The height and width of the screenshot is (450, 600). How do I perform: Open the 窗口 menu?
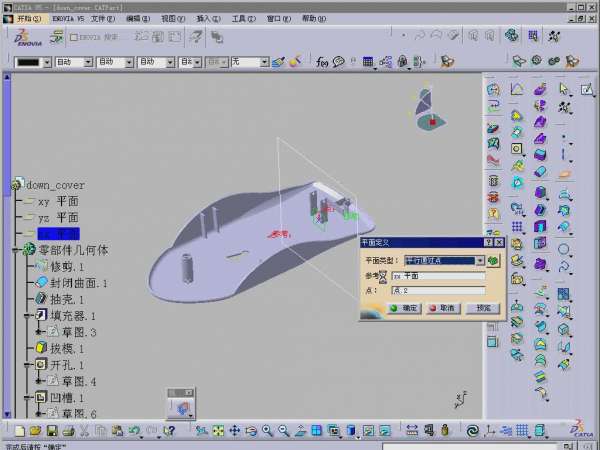[x=279, y=18]
